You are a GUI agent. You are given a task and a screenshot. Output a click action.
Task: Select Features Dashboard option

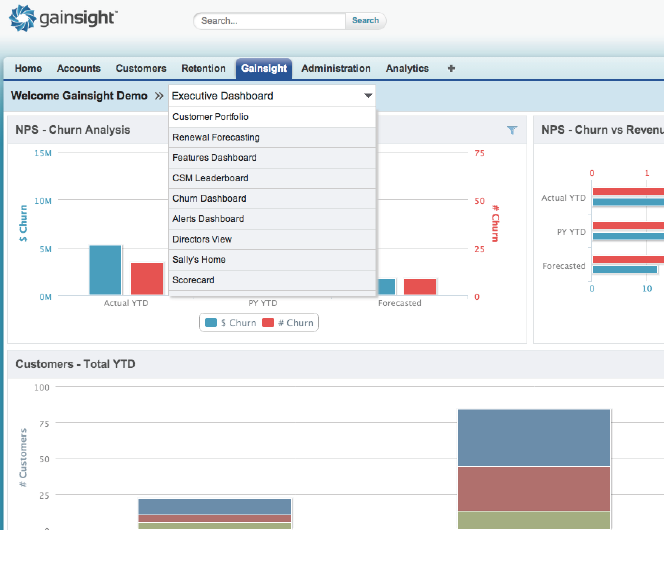(214, 158)
